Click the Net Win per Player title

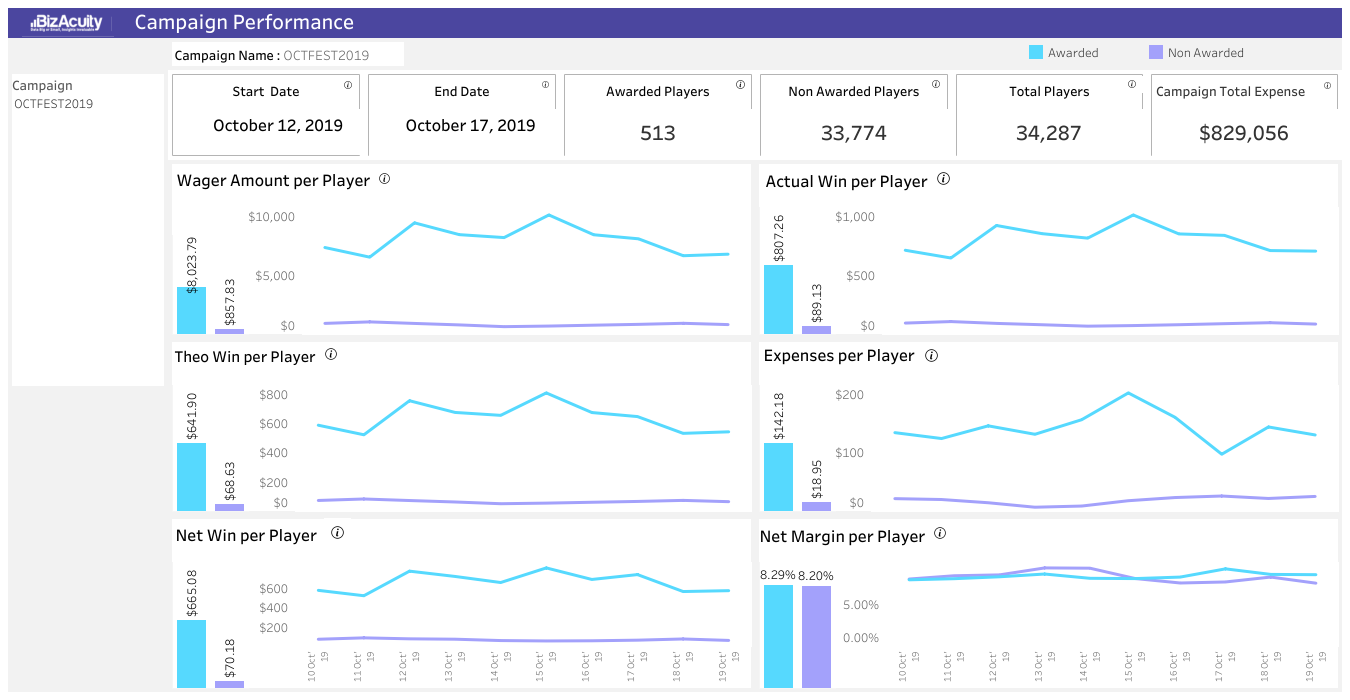point(246,536)
